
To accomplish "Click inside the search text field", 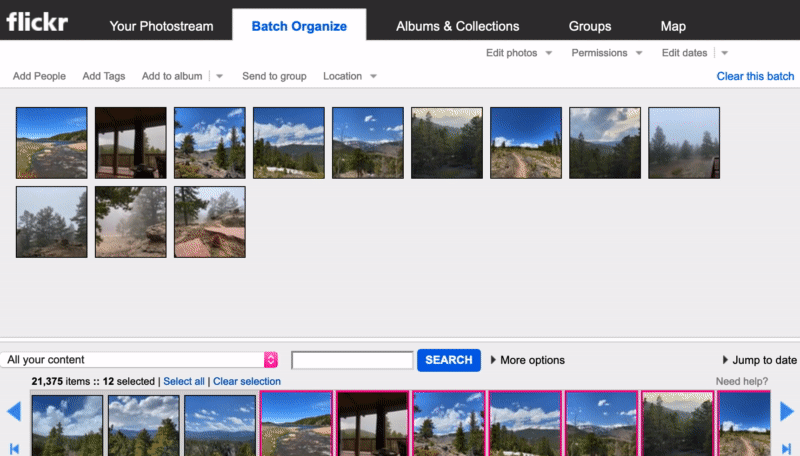I will [352, 360].
